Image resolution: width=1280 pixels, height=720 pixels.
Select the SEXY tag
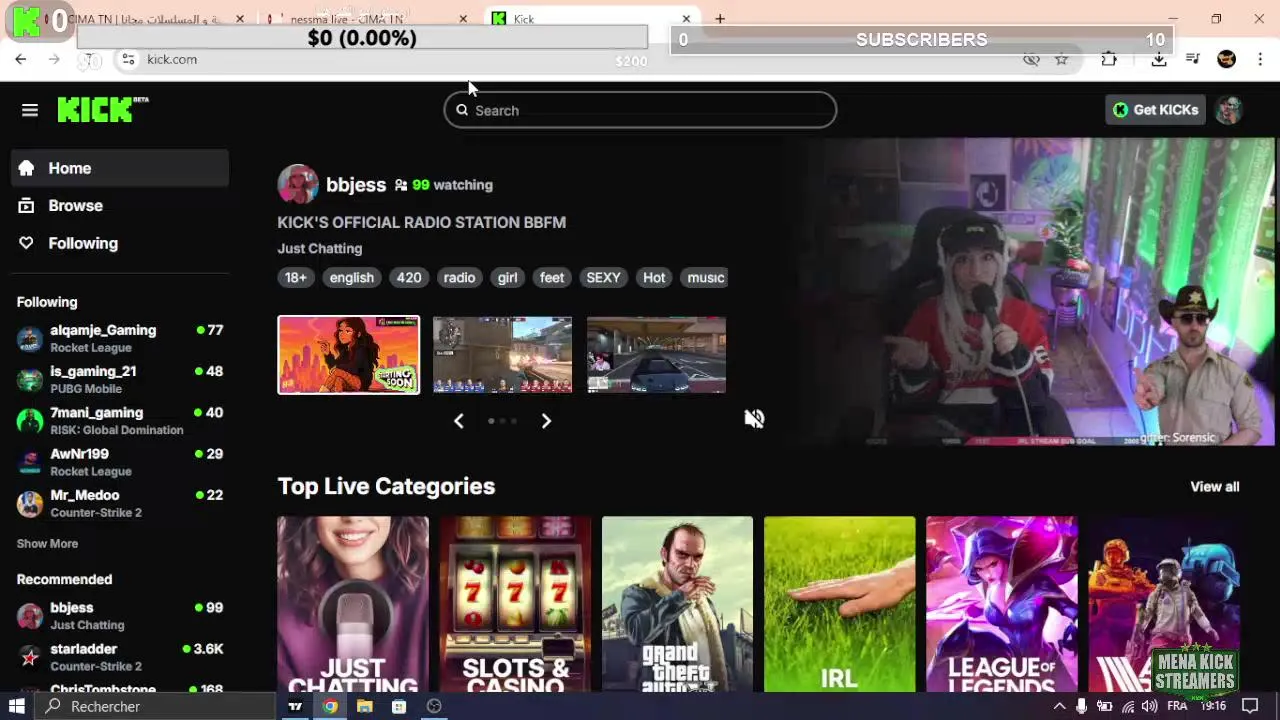click(603, 277)
